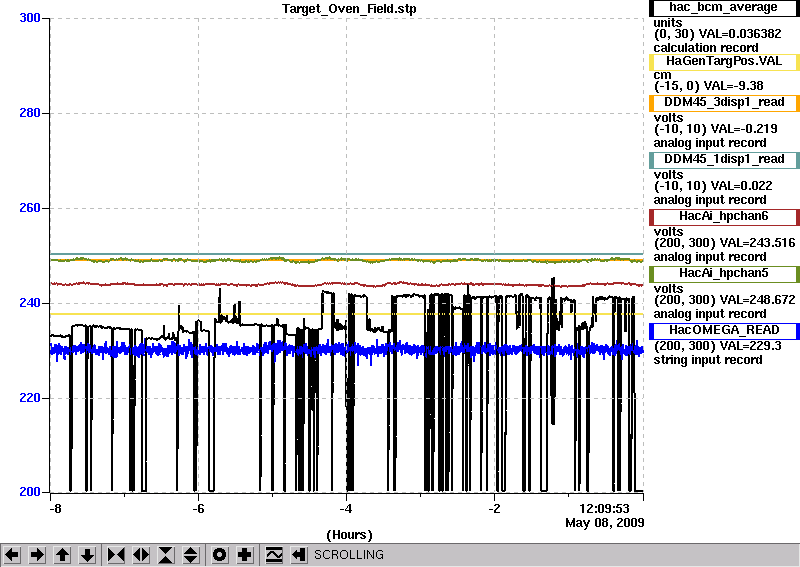Click the pan up arrow button
Screen dimensions: 800x567
pyautogui.click(x=63, y=555)
